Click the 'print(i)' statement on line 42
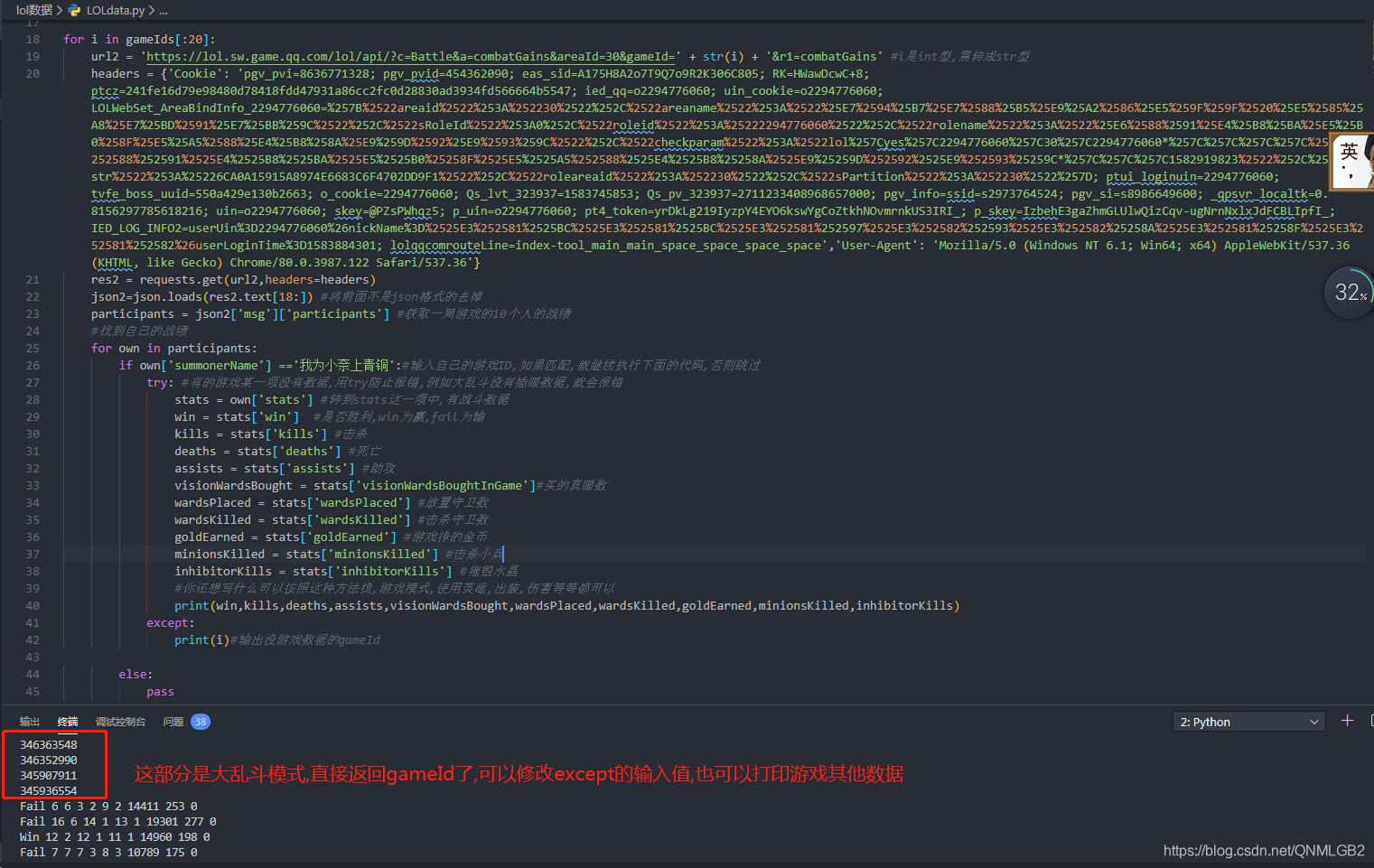The image size is (1374, 868). pos(202,639)
